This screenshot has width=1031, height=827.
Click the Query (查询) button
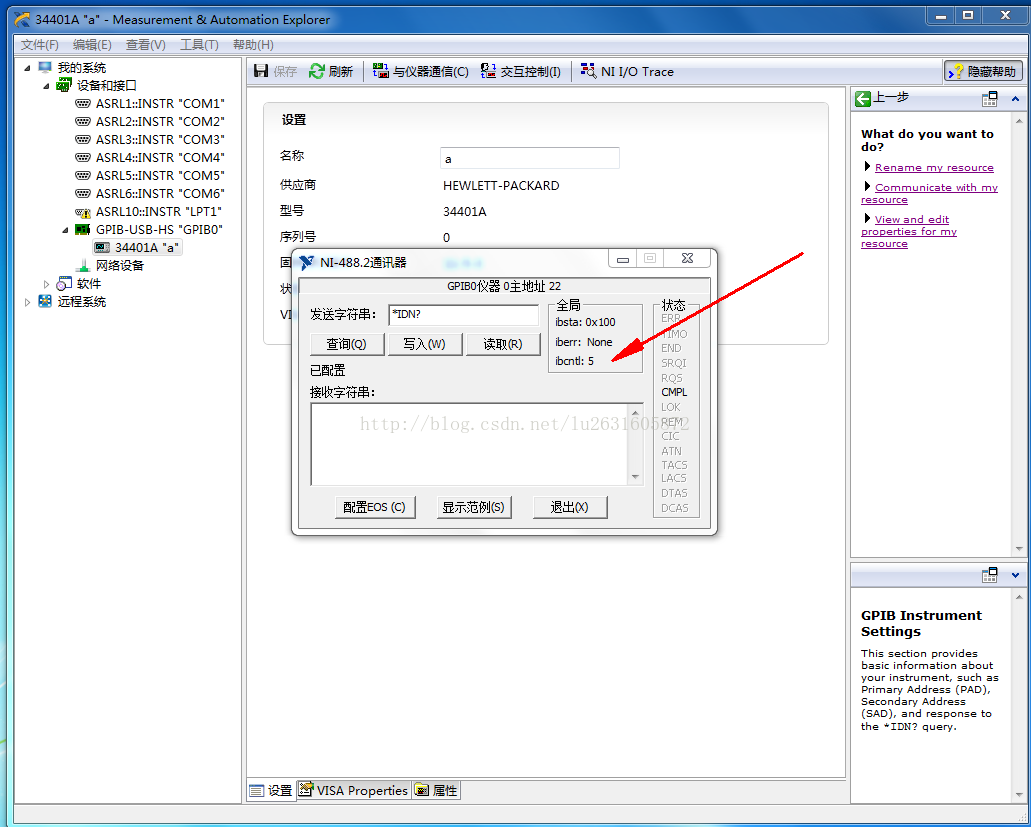[347, 344]
